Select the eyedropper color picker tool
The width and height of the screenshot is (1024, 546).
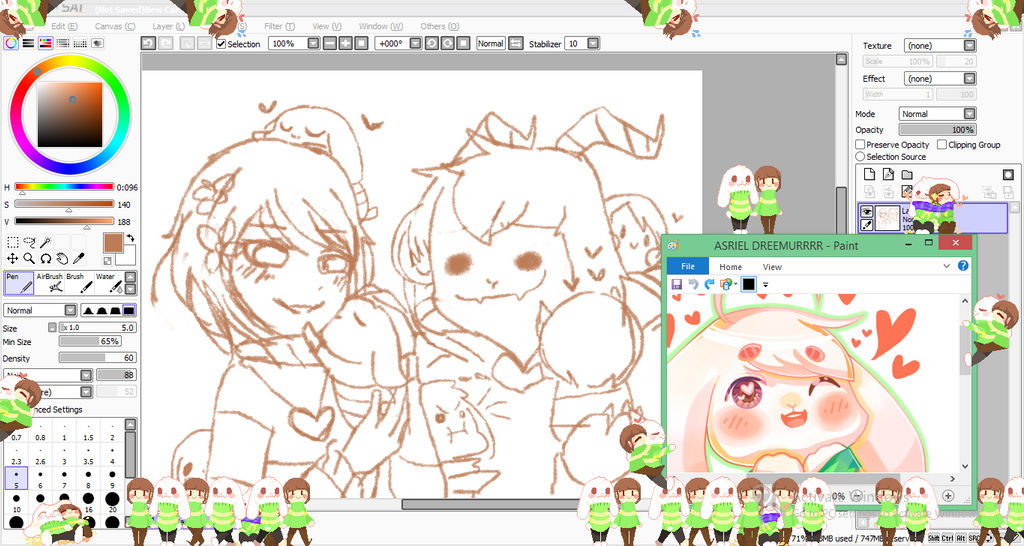point(78,259)
